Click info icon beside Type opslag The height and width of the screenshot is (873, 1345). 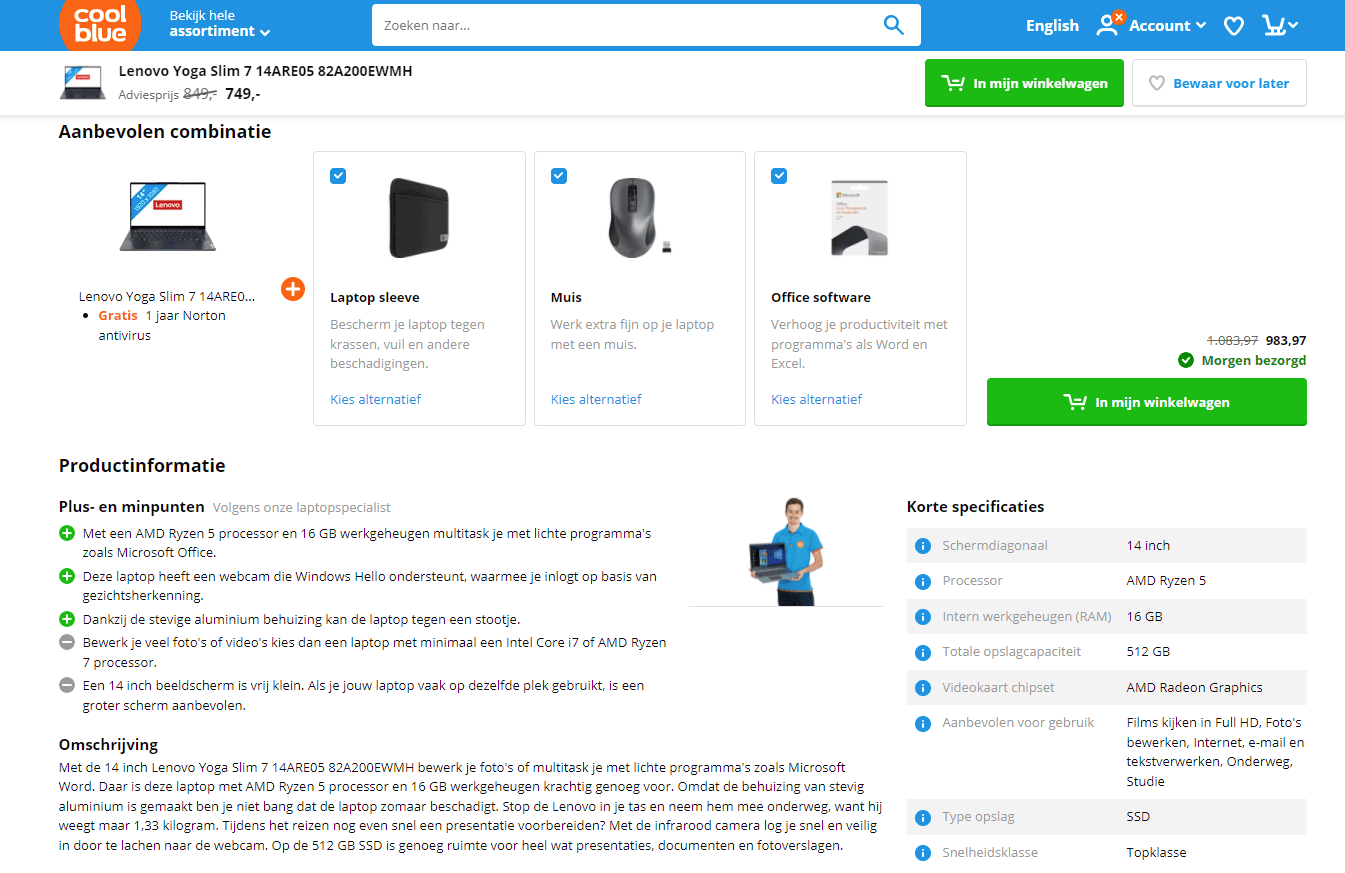tap(923, 817)
